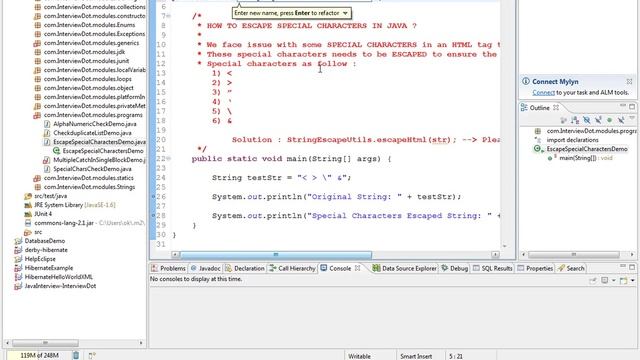
Task: Minimize the bottom Console panel
Action: 622,267
